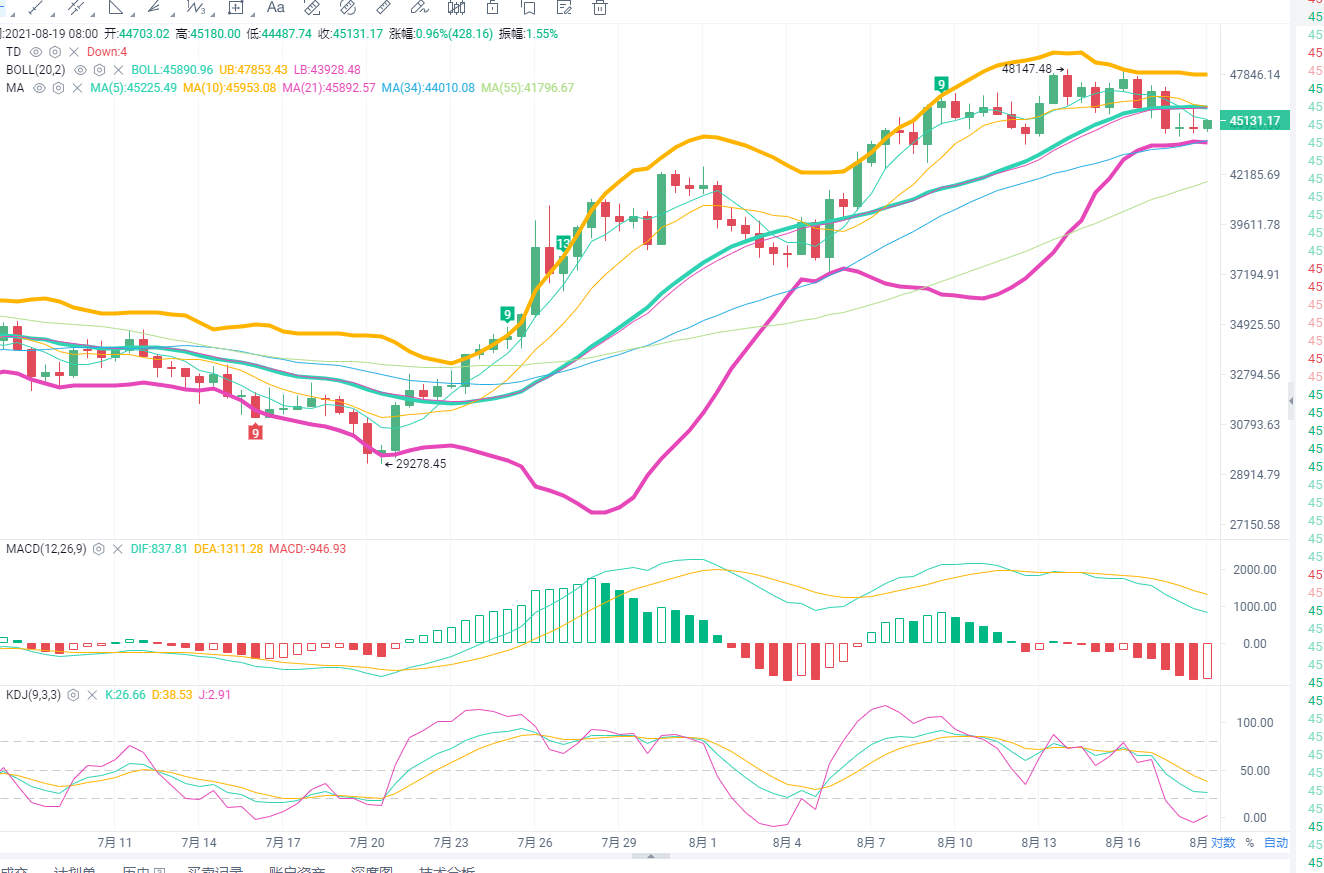
Task: Click the DEA:1311.28 value
Action: (228, 549)
